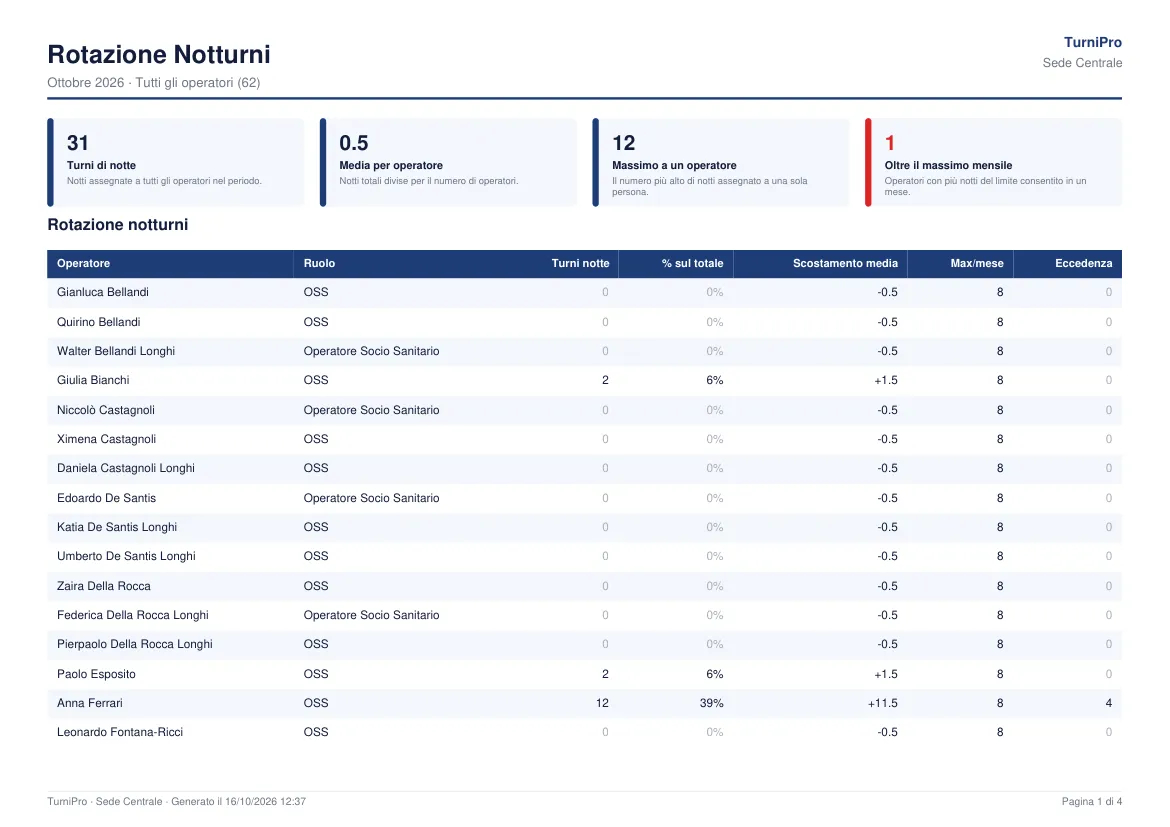Select operator Ximena Castagnoli
Screen dimensions: 1170x827
pos(106,439)
